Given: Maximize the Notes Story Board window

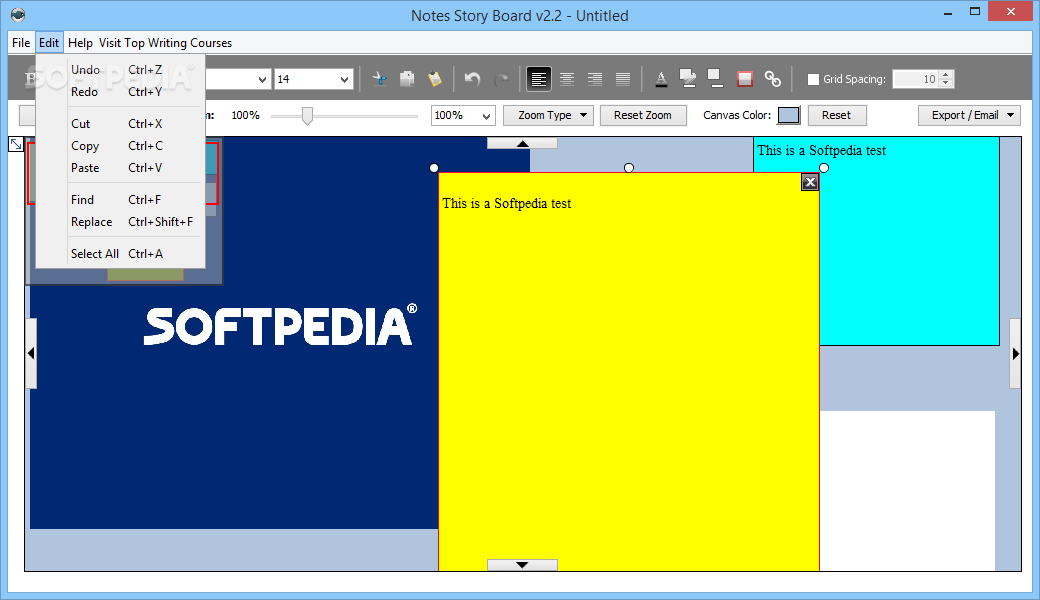Looking at the screenshot, I should pos(974,12).
